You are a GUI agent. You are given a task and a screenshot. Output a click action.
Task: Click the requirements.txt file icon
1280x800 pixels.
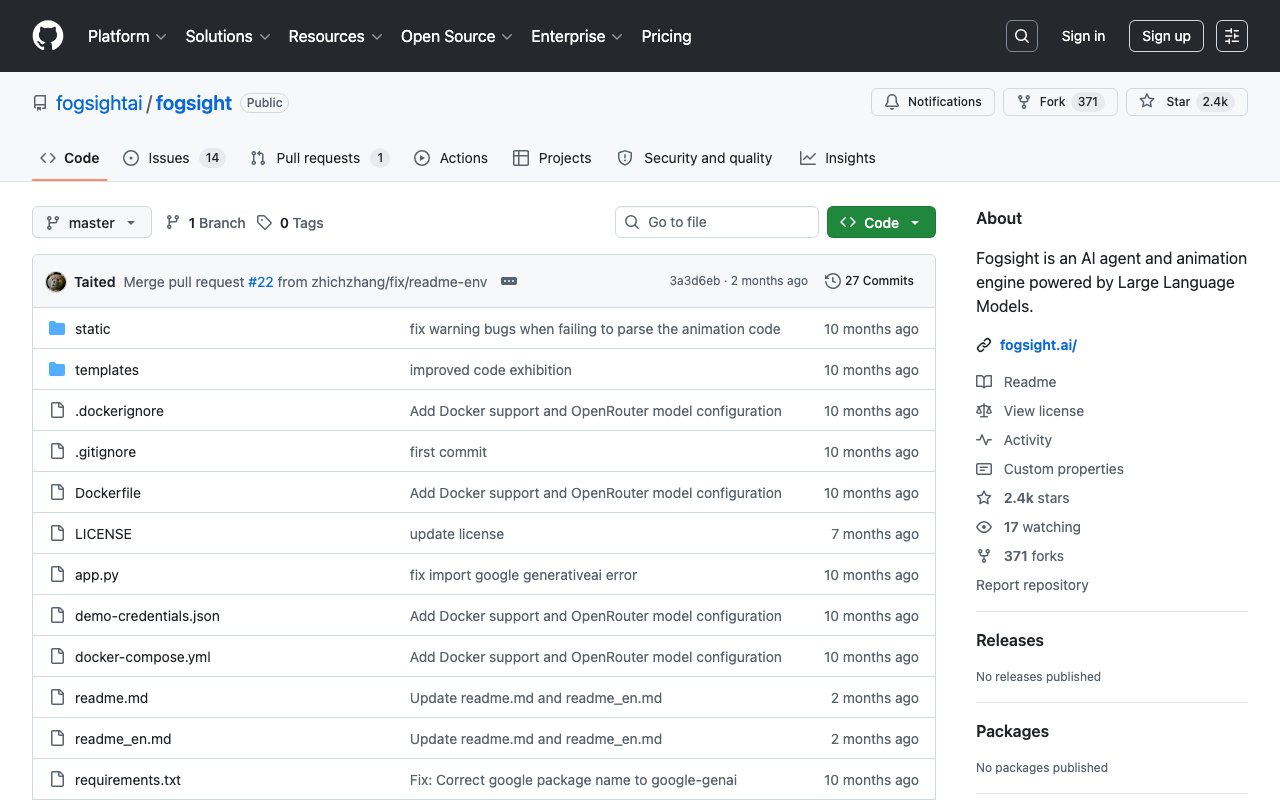point(57,780)
